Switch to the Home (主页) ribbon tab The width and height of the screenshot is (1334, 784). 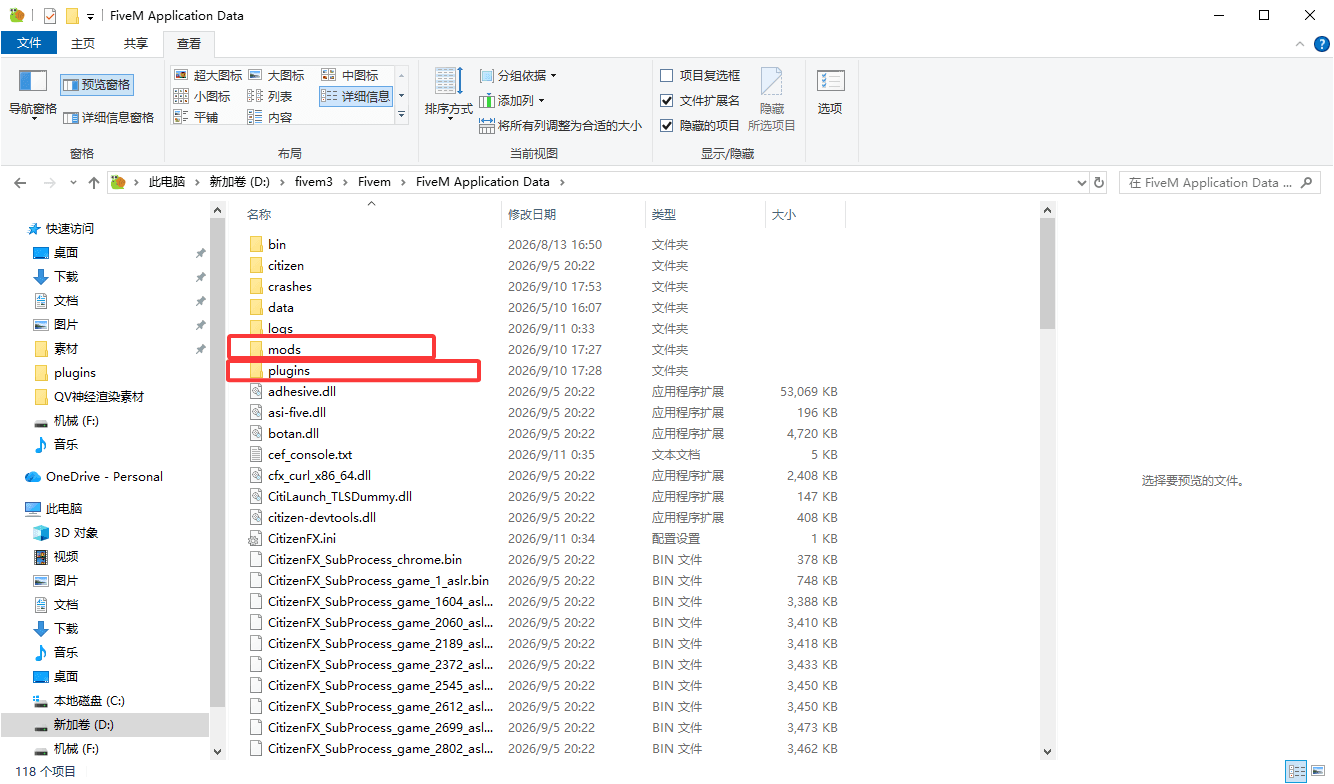coord(83,43)
